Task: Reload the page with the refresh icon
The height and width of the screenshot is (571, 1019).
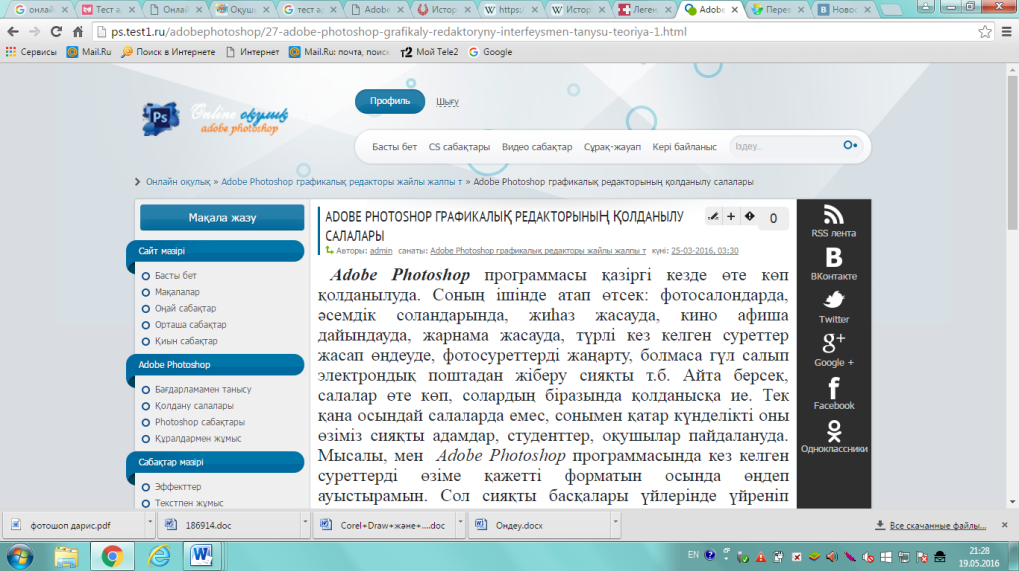Action: coord(56,31)
